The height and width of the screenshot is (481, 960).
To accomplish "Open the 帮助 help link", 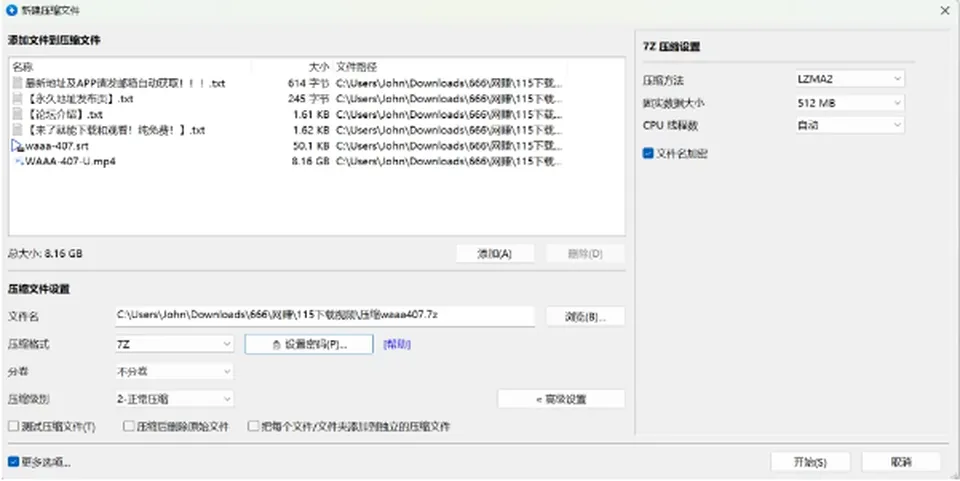I will point(397,345).
